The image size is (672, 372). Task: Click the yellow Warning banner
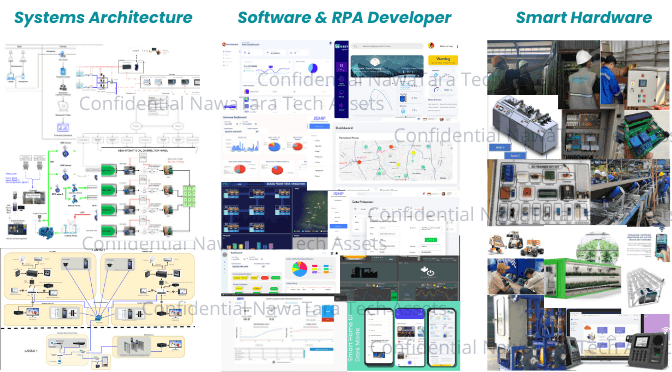[x=443, y=60]
